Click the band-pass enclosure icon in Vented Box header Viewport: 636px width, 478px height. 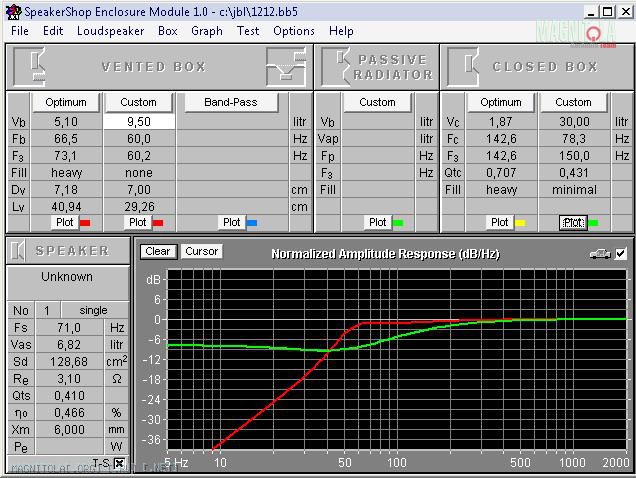[x=286, y=67]
